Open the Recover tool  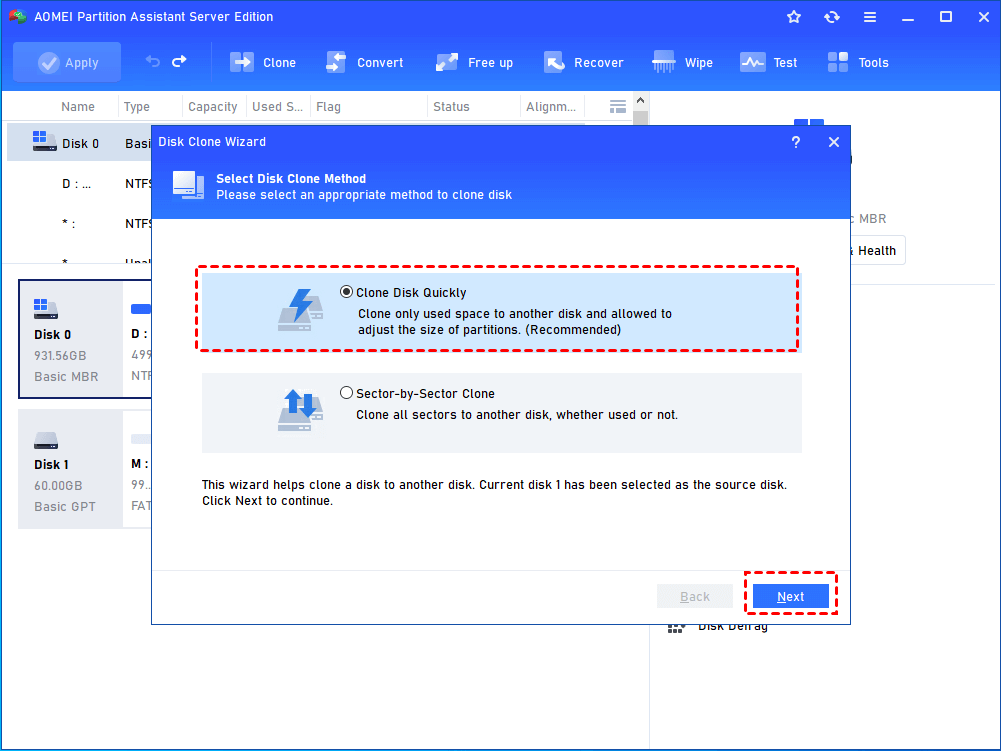(x=583, y=63)
